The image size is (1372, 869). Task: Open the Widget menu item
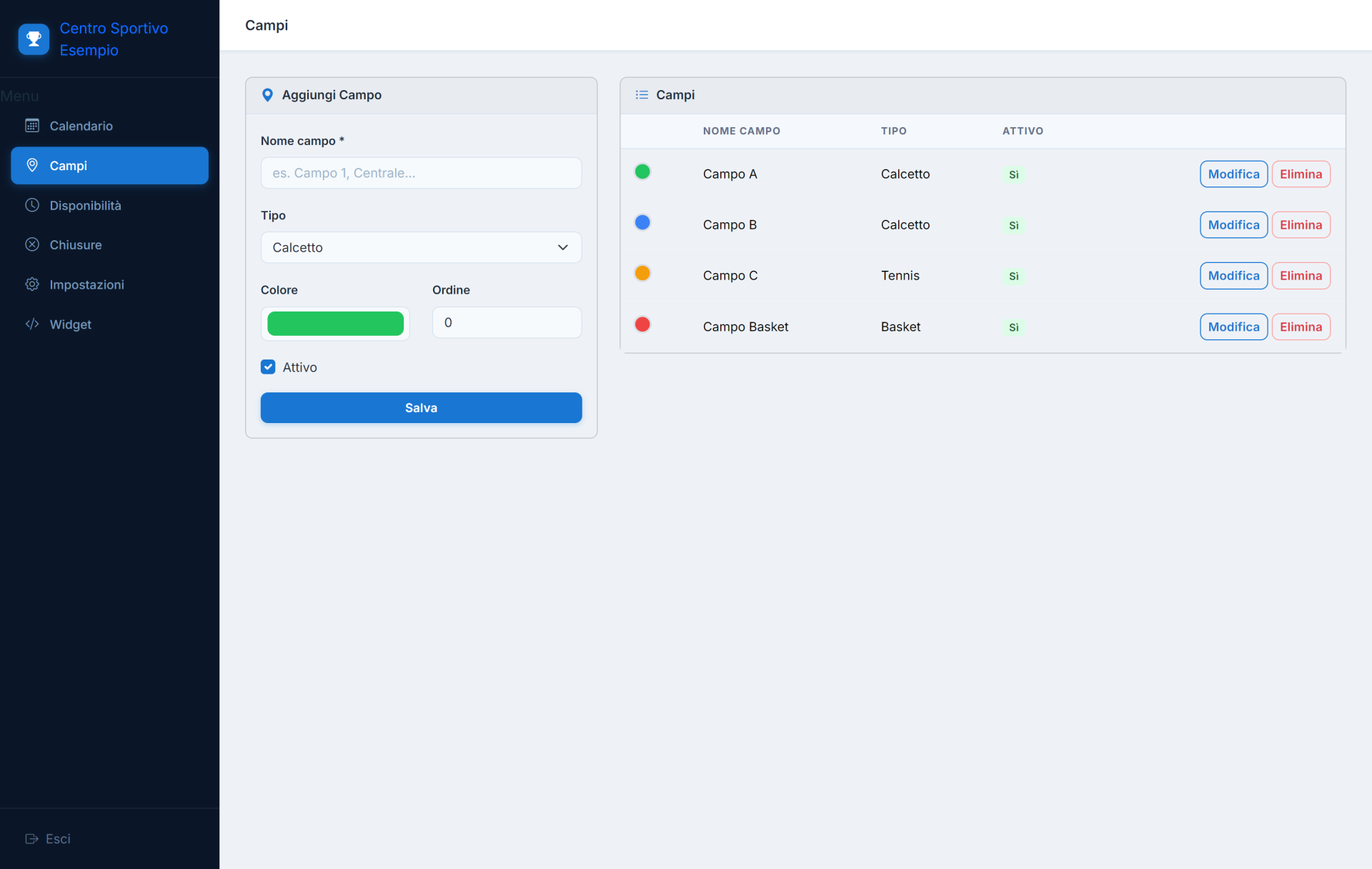point(109,324)
